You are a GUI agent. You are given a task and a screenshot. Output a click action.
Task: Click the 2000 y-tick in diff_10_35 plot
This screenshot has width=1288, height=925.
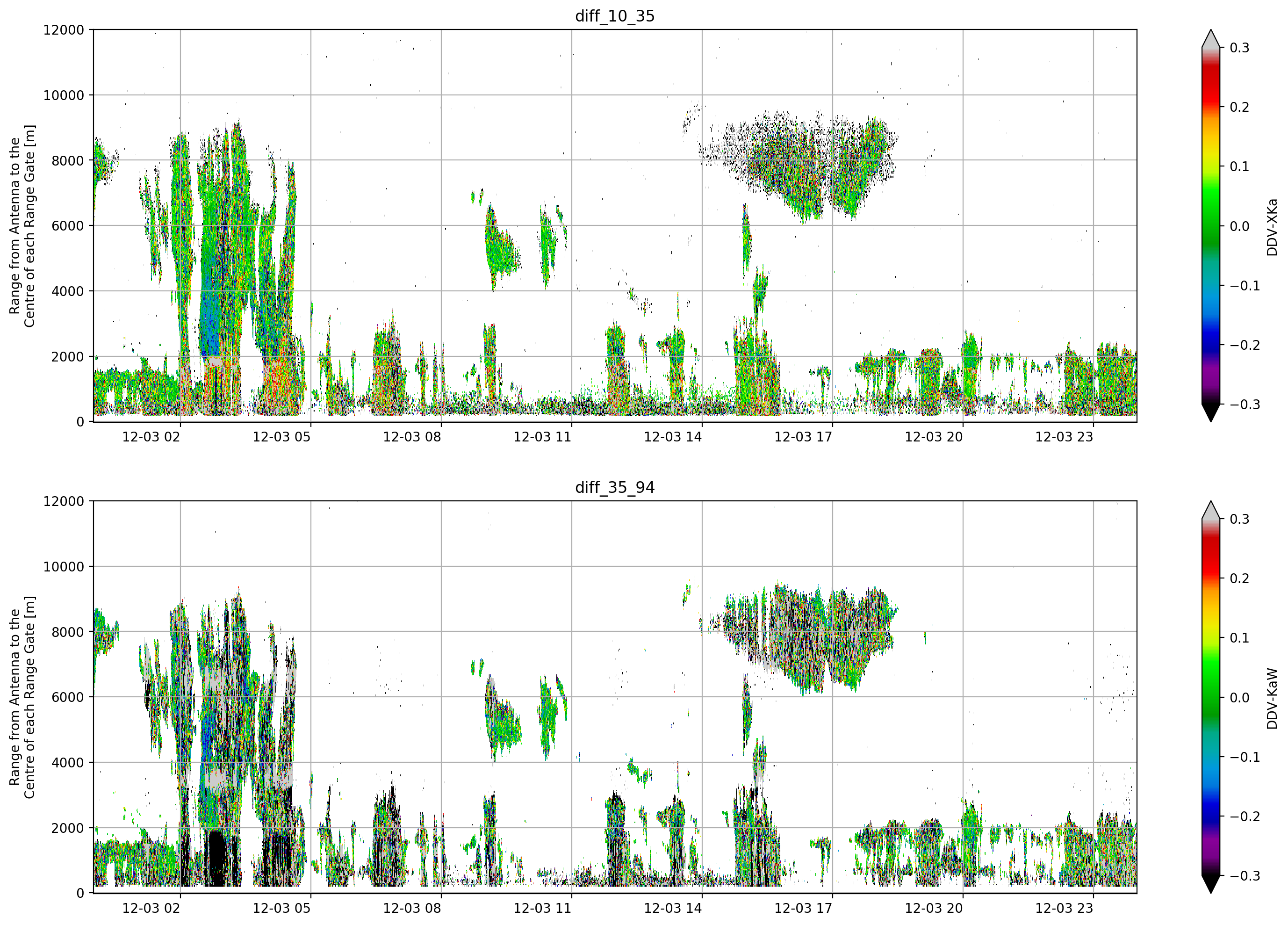(x=68, y=357)
